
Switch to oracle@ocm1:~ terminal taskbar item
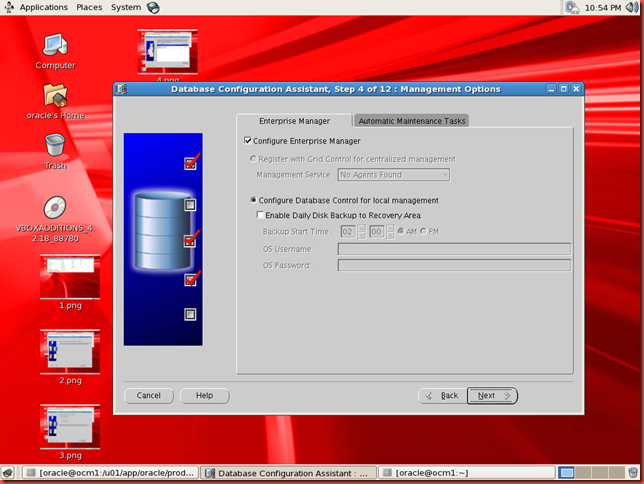tap(467, 473)
